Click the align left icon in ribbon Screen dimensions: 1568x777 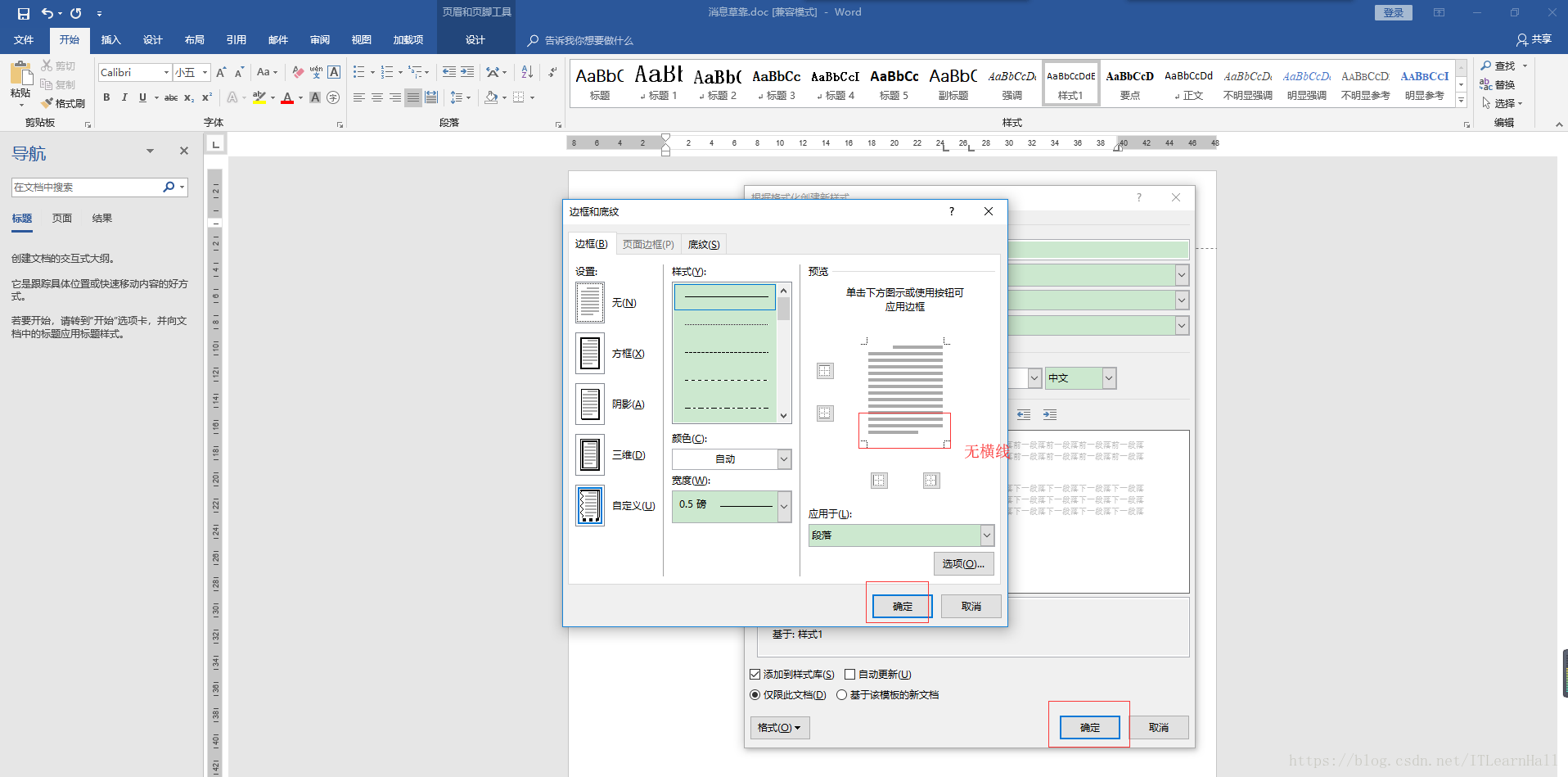click(x=359, y=97)
